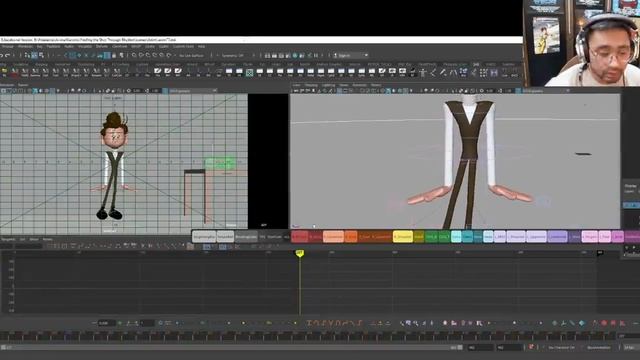Open the No Anim Layer dropdown
Viewport: 640px width, 360px height.
point(599,348)
